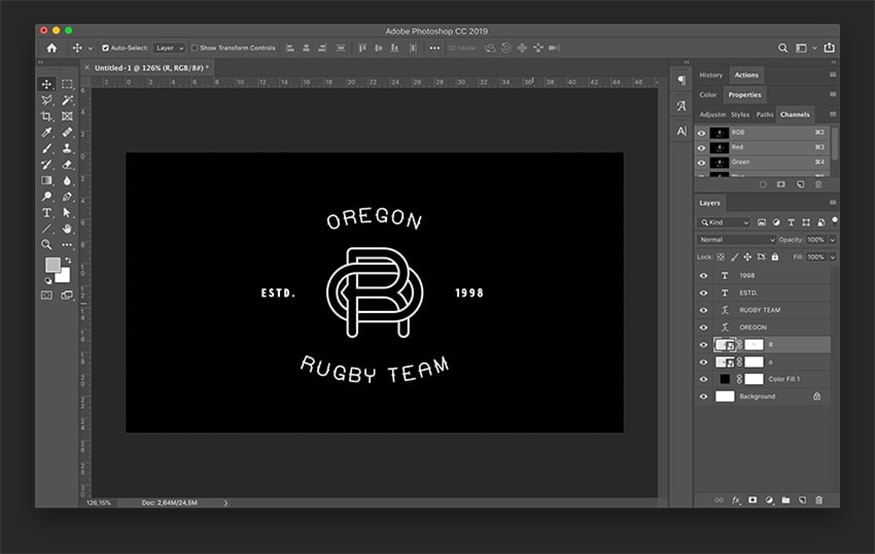Image resolution: width=875 pixels, height=554 pixels.
Task: Enable Show Transform Controls checkbox
Action: (x=195, y=48)
